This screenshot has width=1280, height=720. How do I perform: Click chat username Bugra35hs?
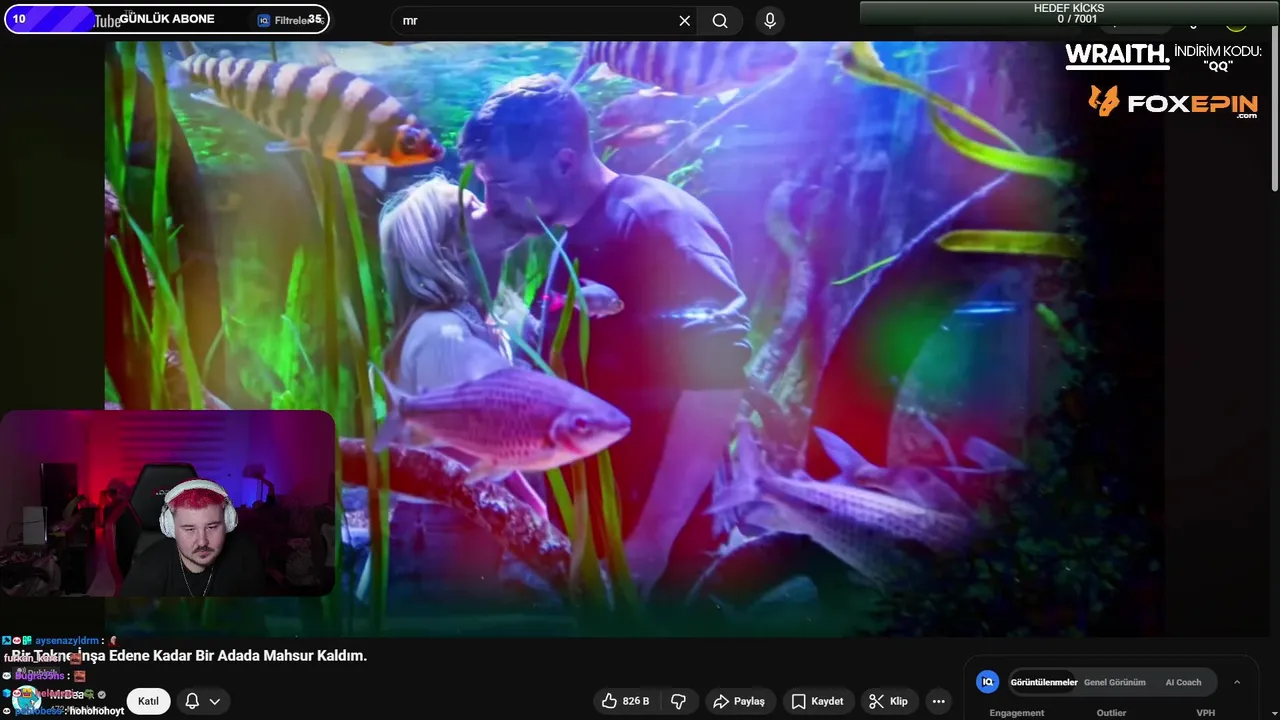coord(40,676)
